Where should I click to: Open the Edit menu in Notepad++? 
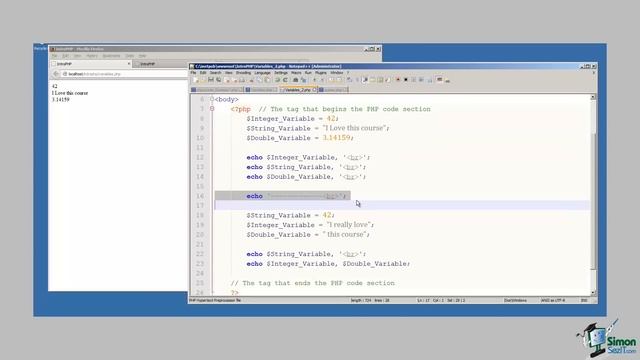[x=203, y=73]
